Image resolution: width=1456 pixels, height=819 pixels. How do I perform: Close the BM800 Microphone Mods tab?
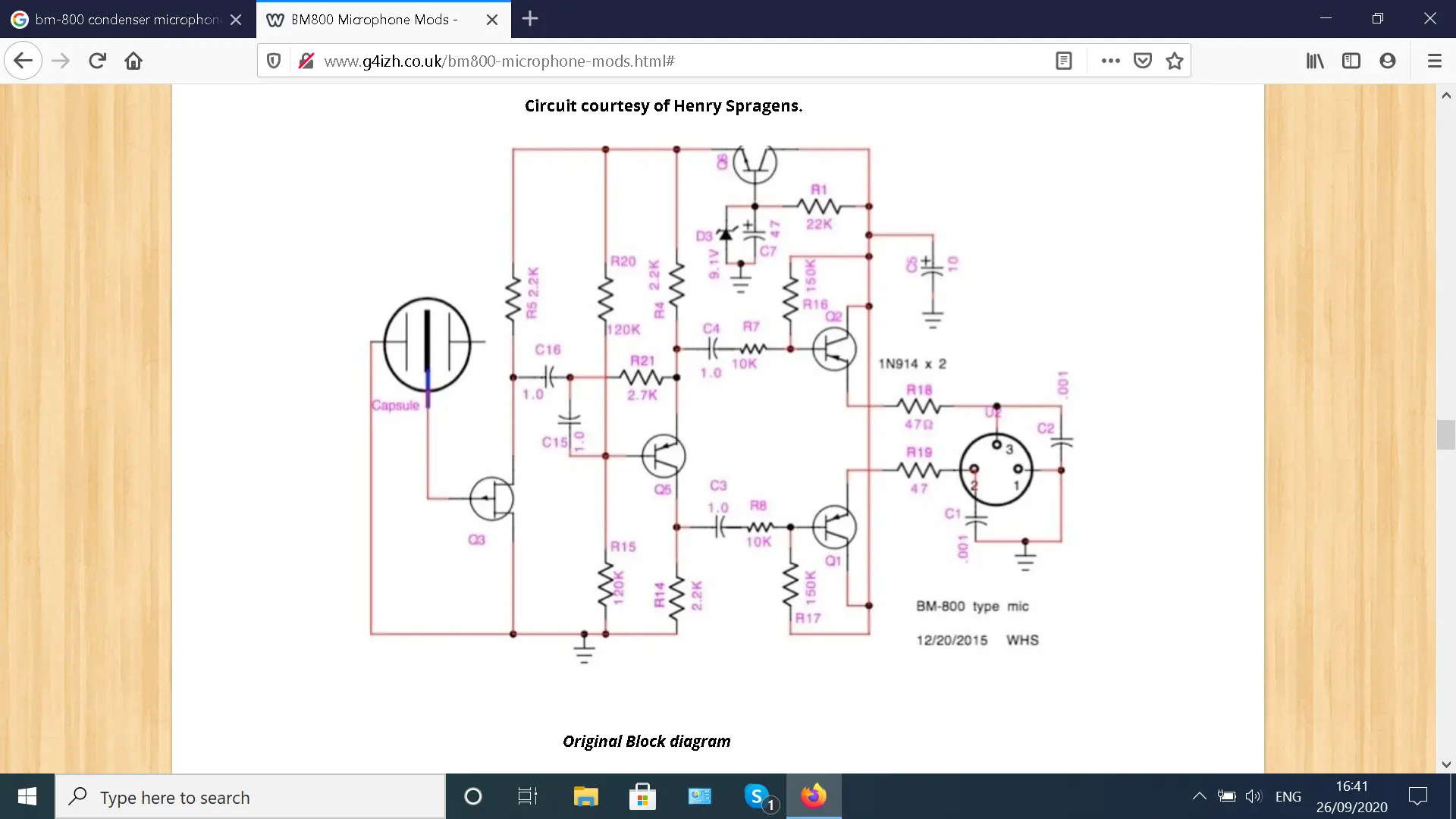click(492, 20)
